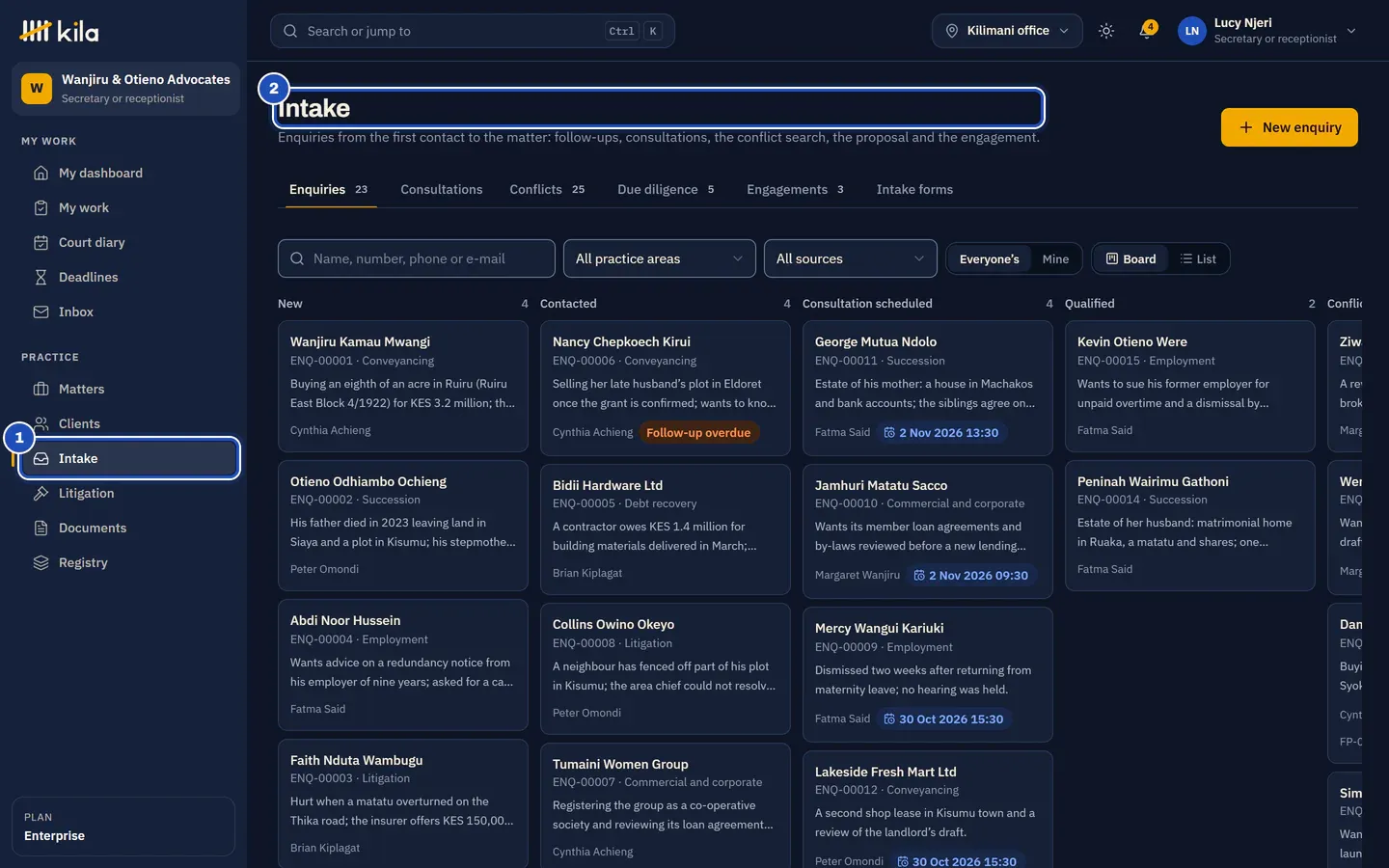Select the Enquiries tab

[328, 189]
